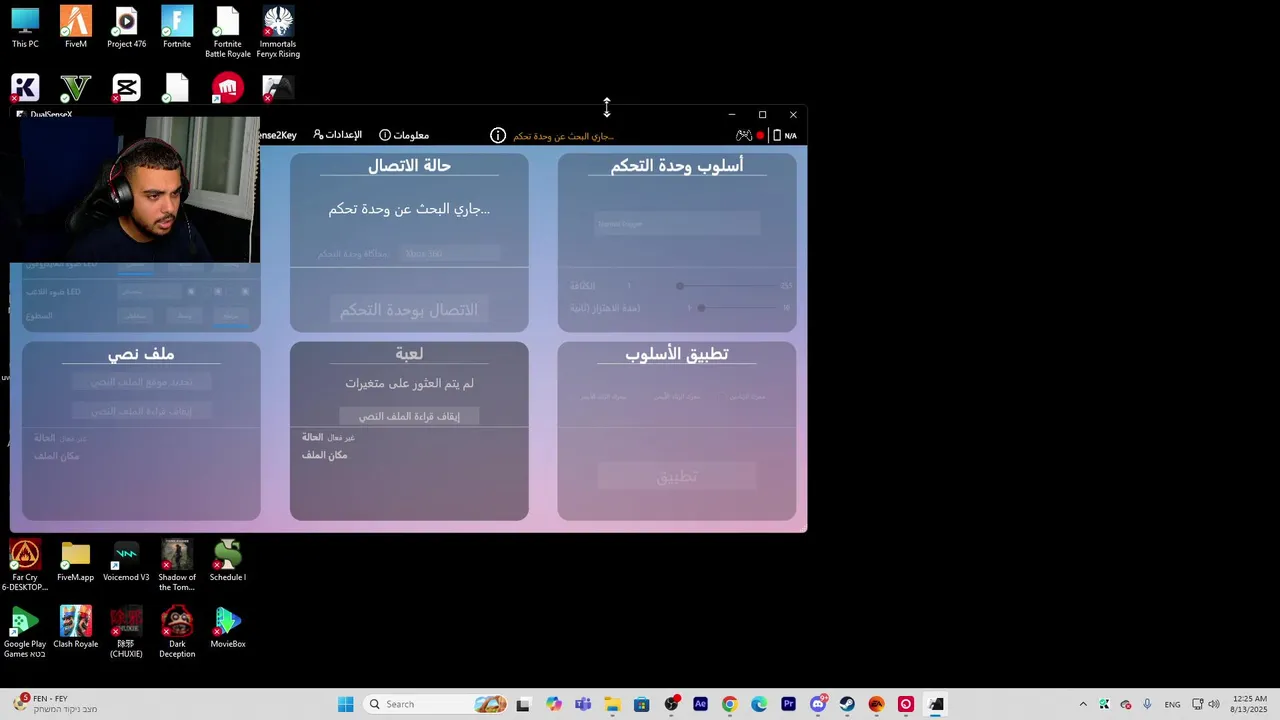Open Fortnite Battle Royale desktop file
Image resolution: width=1280 pixels, height=720 pixels.
(228, 31)
